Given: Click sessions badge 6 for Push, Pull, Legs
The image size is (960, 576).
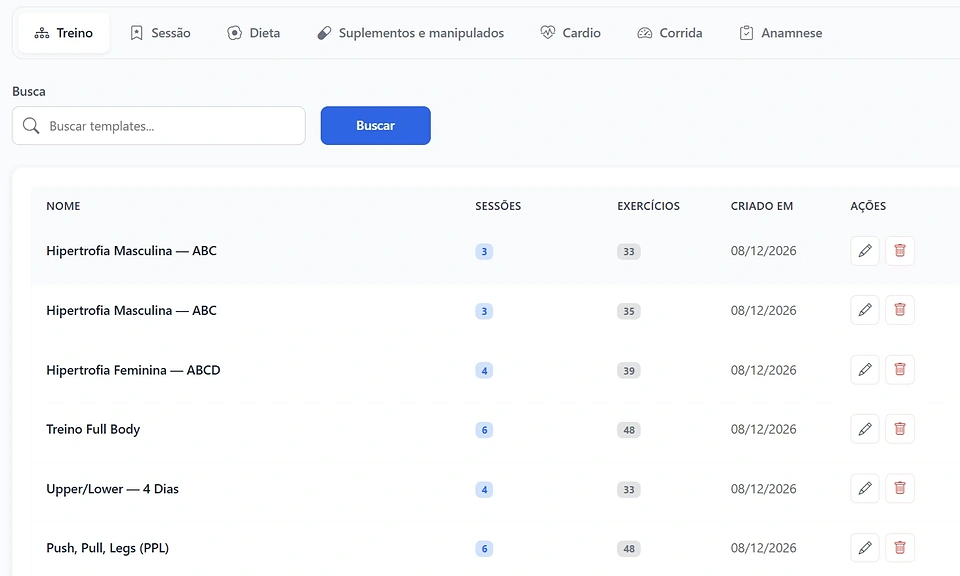Looking at the screenshot, I should point(484,548).
